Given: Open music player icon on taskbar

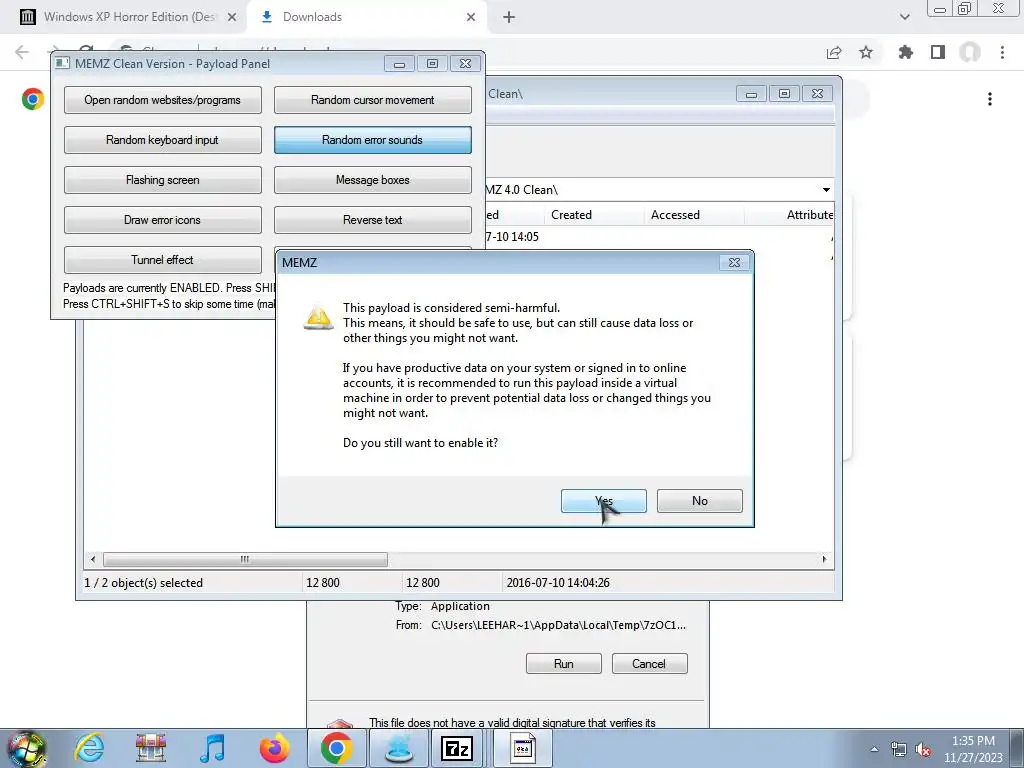Looking at the screenshot, I should point(213,748).
